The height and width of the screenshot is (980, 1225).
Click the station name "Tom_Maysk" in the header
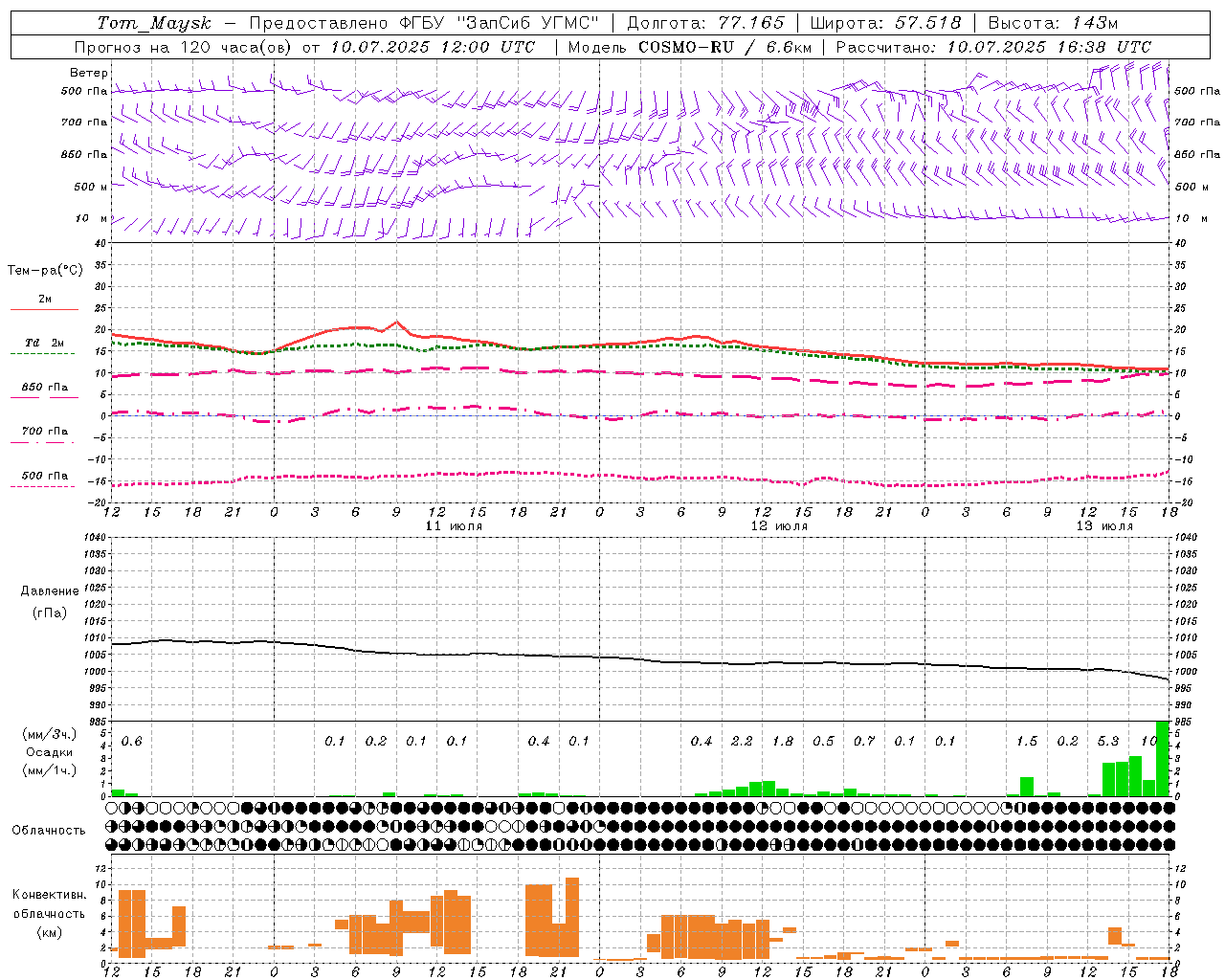[x=154, y=23]
